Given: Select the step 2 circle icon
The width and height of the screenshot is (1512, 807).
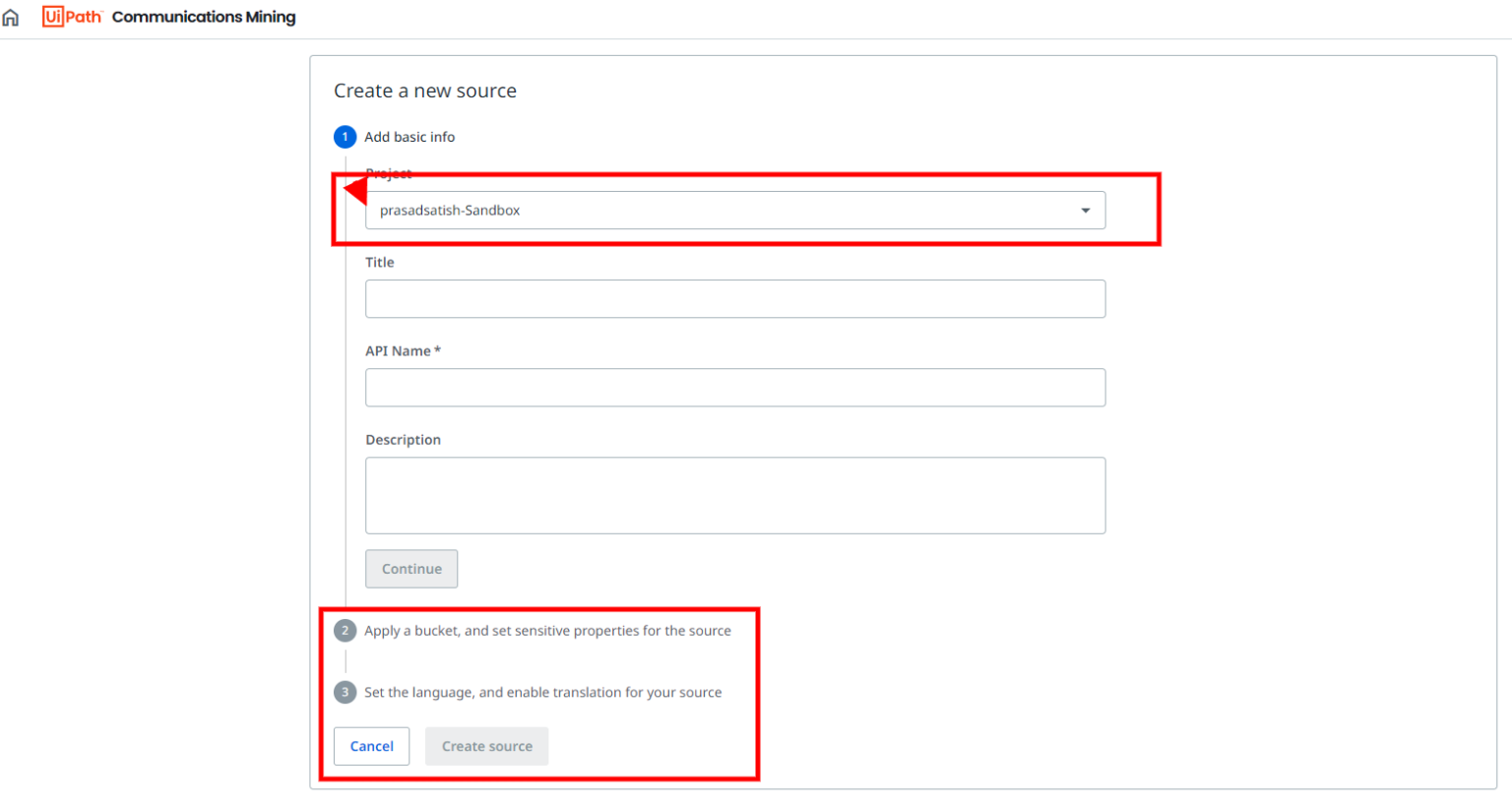Looking at the screenshot, I should 345,631.
